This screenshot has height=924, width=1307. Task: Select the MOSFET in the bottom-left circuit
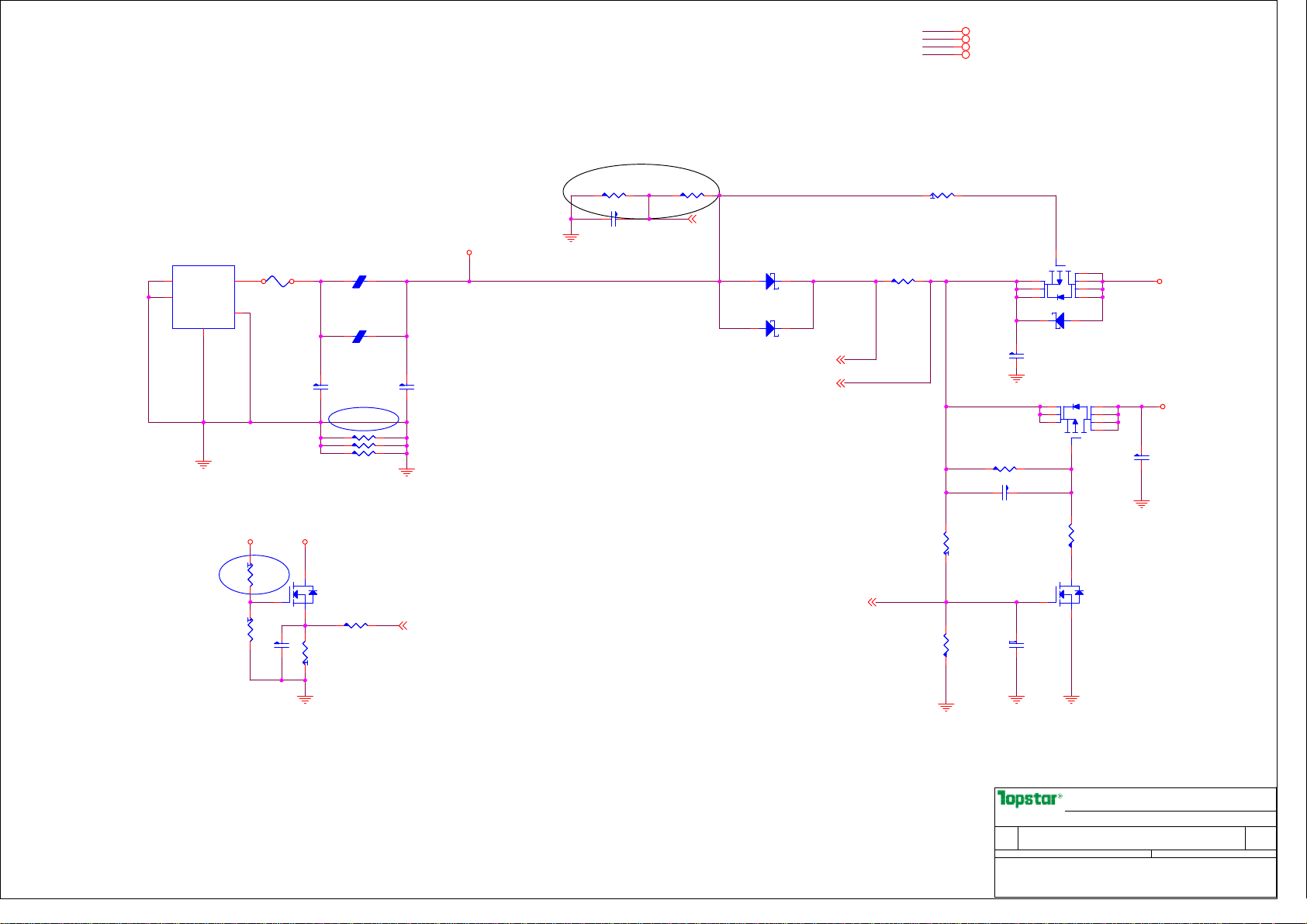303,594
